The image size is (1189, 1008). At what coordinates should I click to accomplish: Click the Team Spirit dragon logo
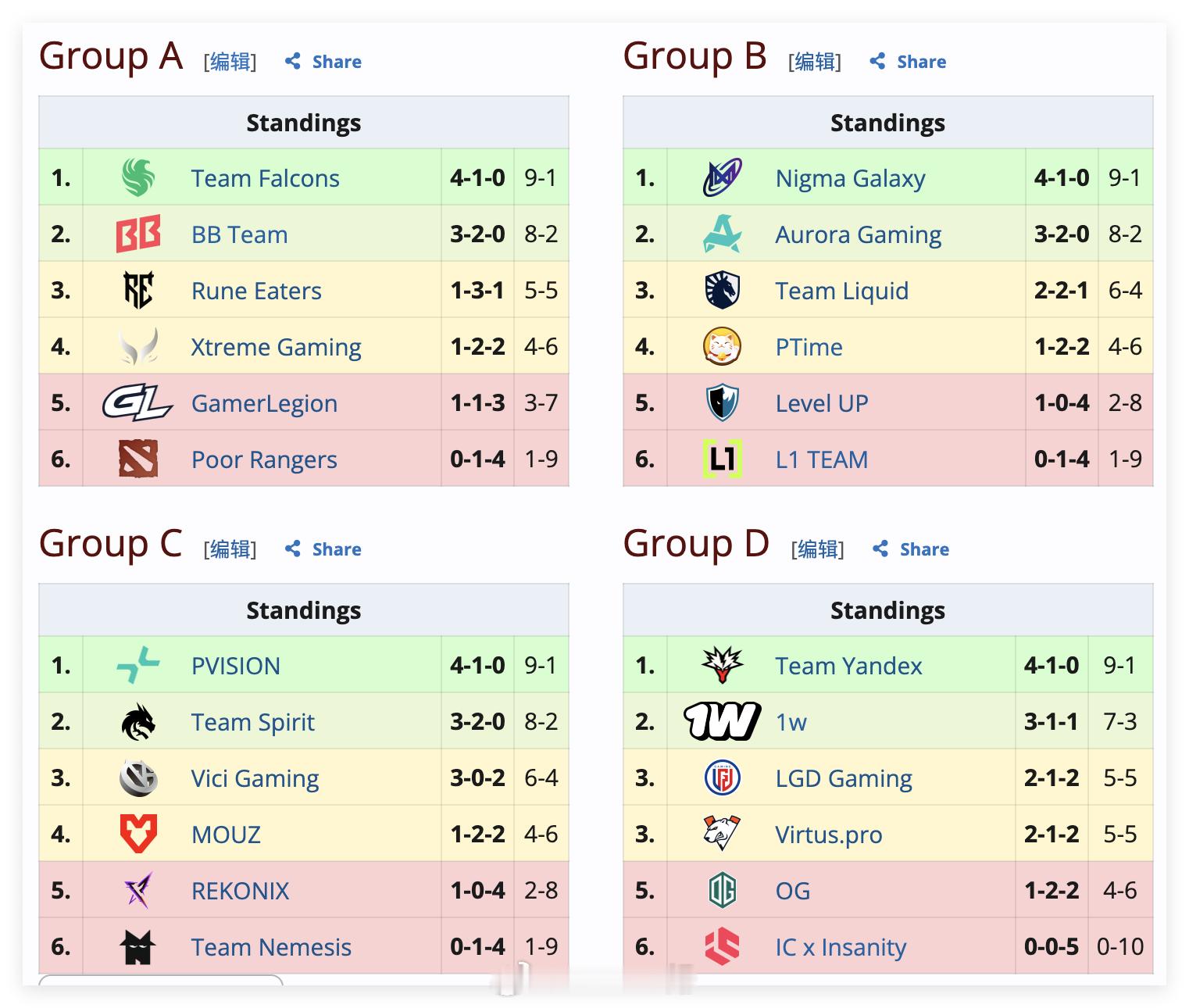tap(138, 721)
